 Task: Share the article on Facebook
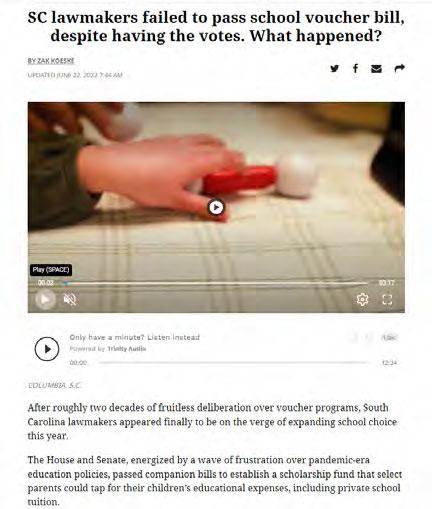[x=355, y=68]
